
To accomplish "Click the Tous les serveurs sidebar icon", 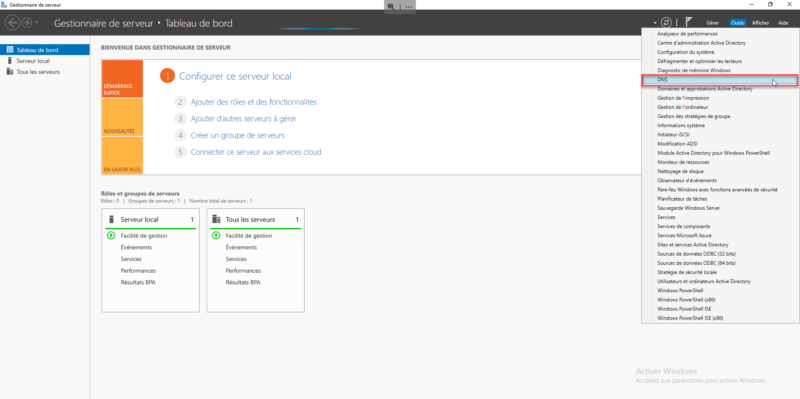I will [x=10, y=72].
